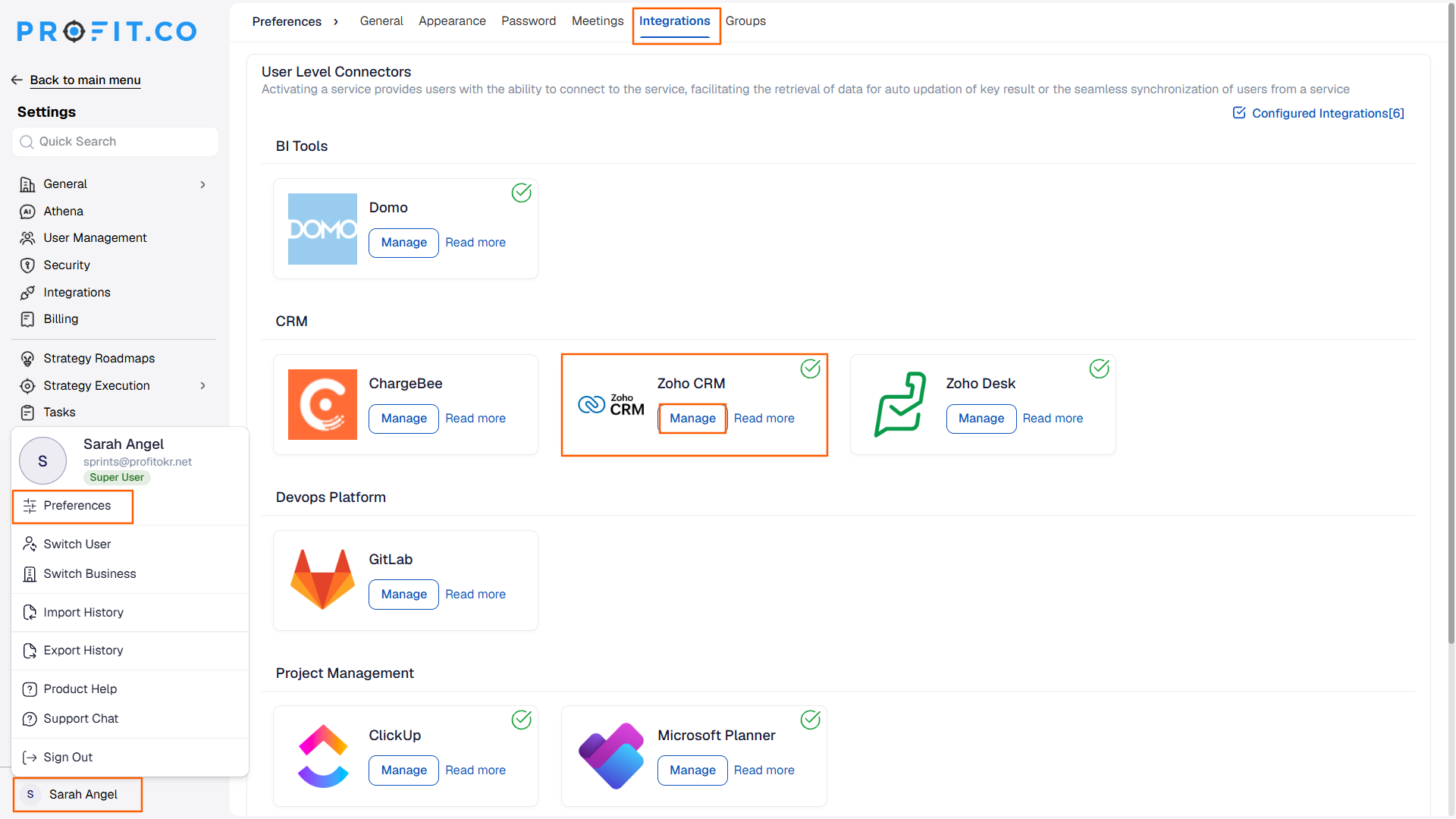Click the back arrow icon next to main menu
Screen dimensions: 1456x819
pyautogui.click(x=17, y=80)
